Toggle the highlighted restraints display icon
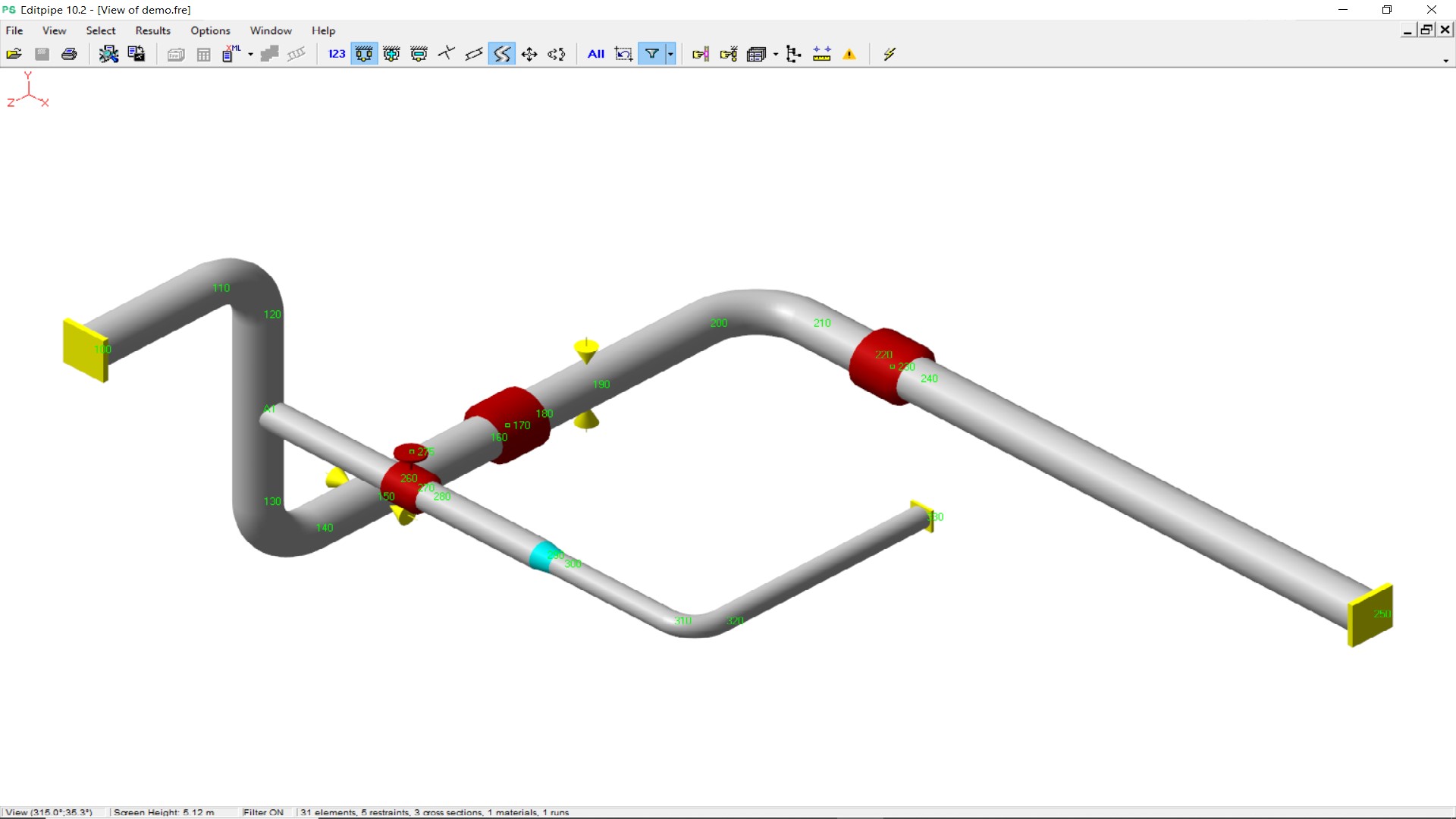 click(364, 54)
